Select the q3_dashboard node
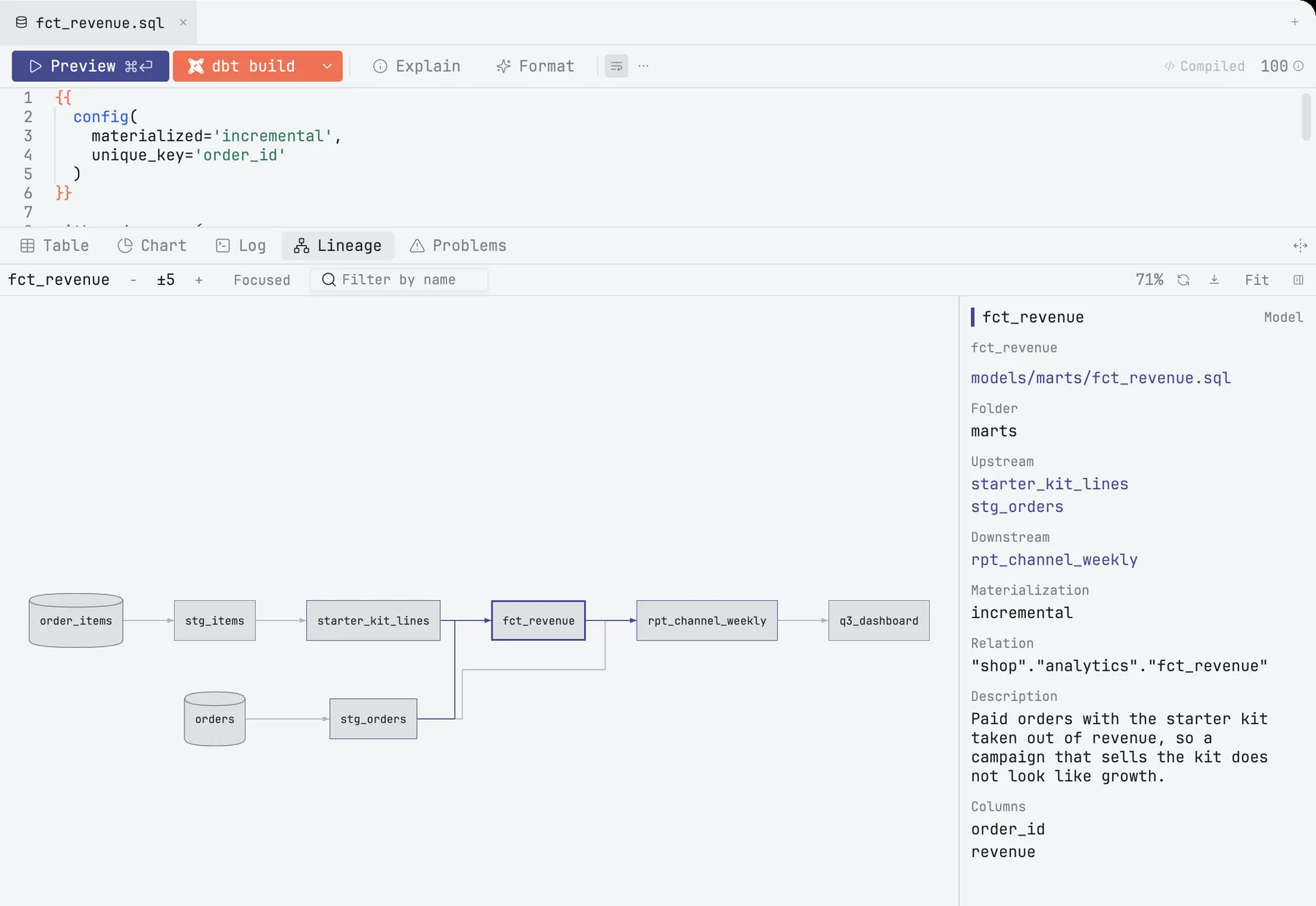The height and width of the screenshot is (906, 1316). coord(879,620)
